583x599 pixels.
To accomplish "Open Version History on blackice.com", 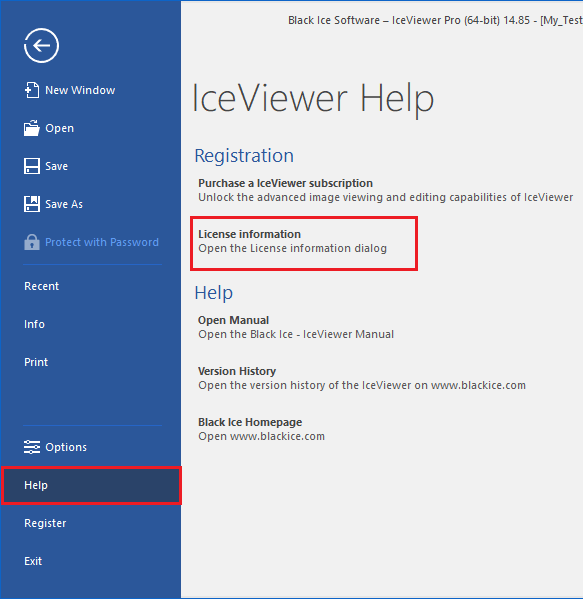I will coord(362,378).
